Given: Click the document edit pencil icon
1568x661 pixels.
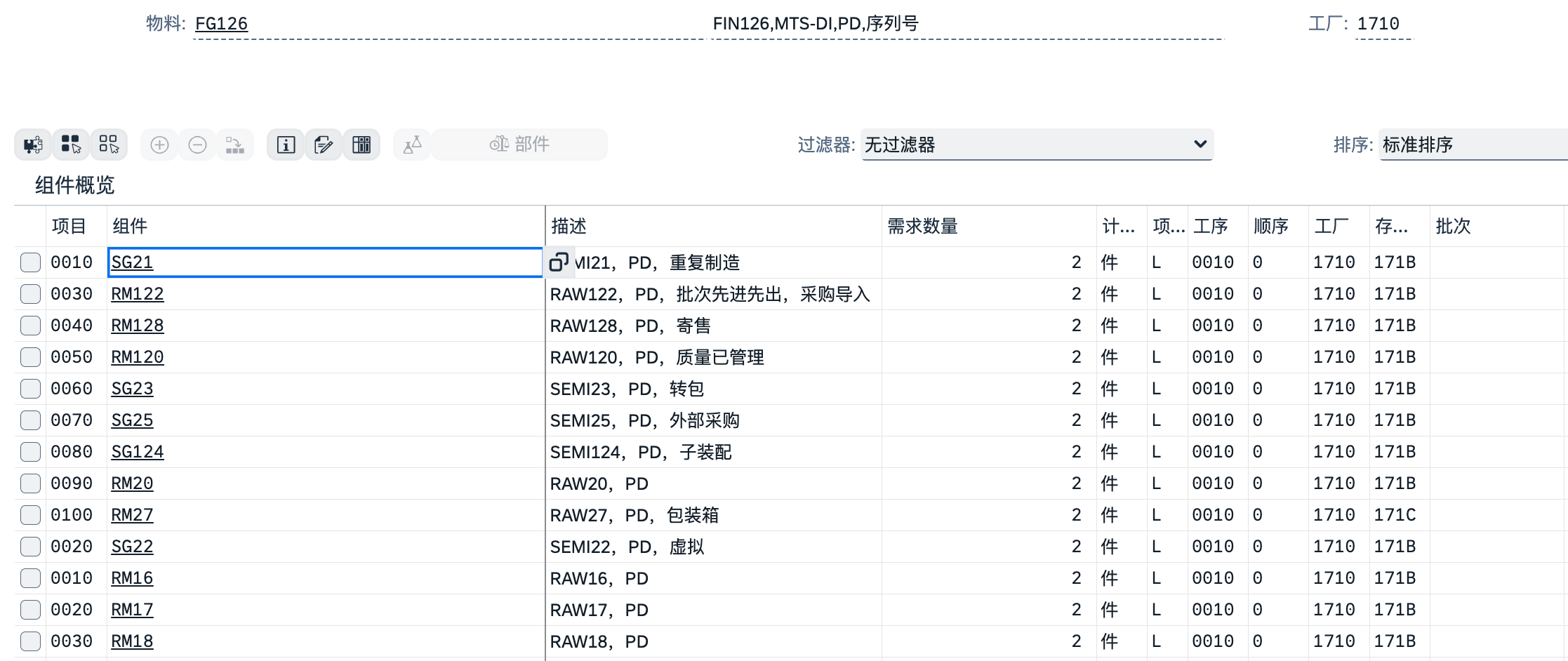Looking at the screenshot, I should point(324,145).
